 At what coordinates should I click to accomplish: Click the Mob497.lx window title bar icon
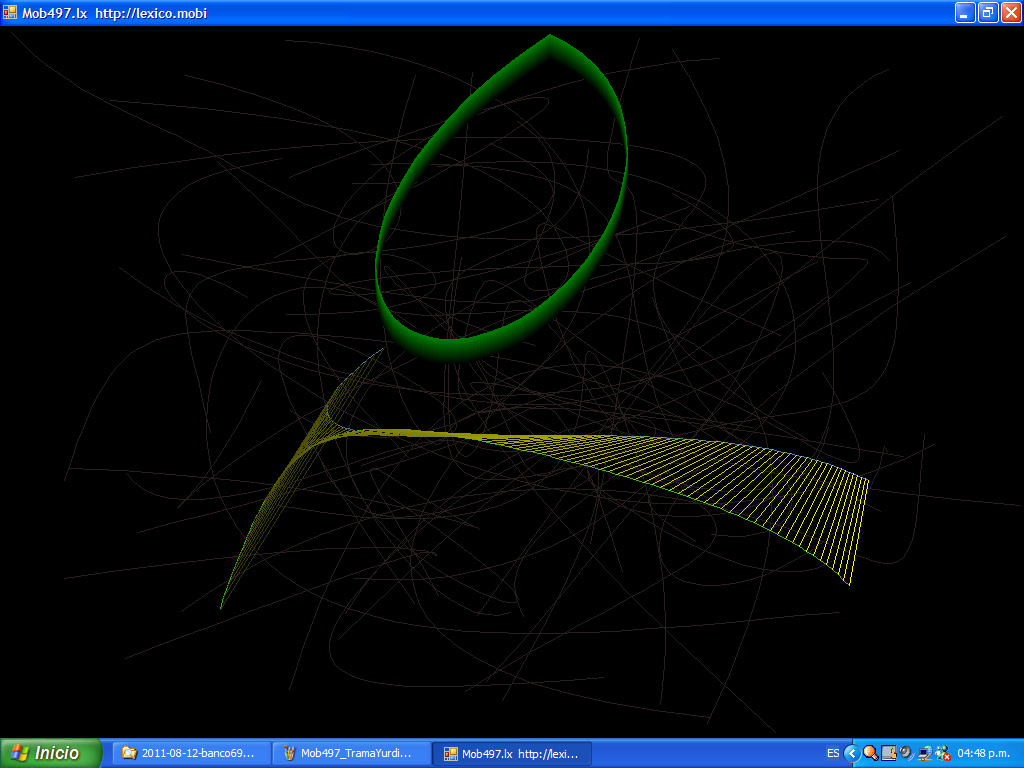pos(10,12)
